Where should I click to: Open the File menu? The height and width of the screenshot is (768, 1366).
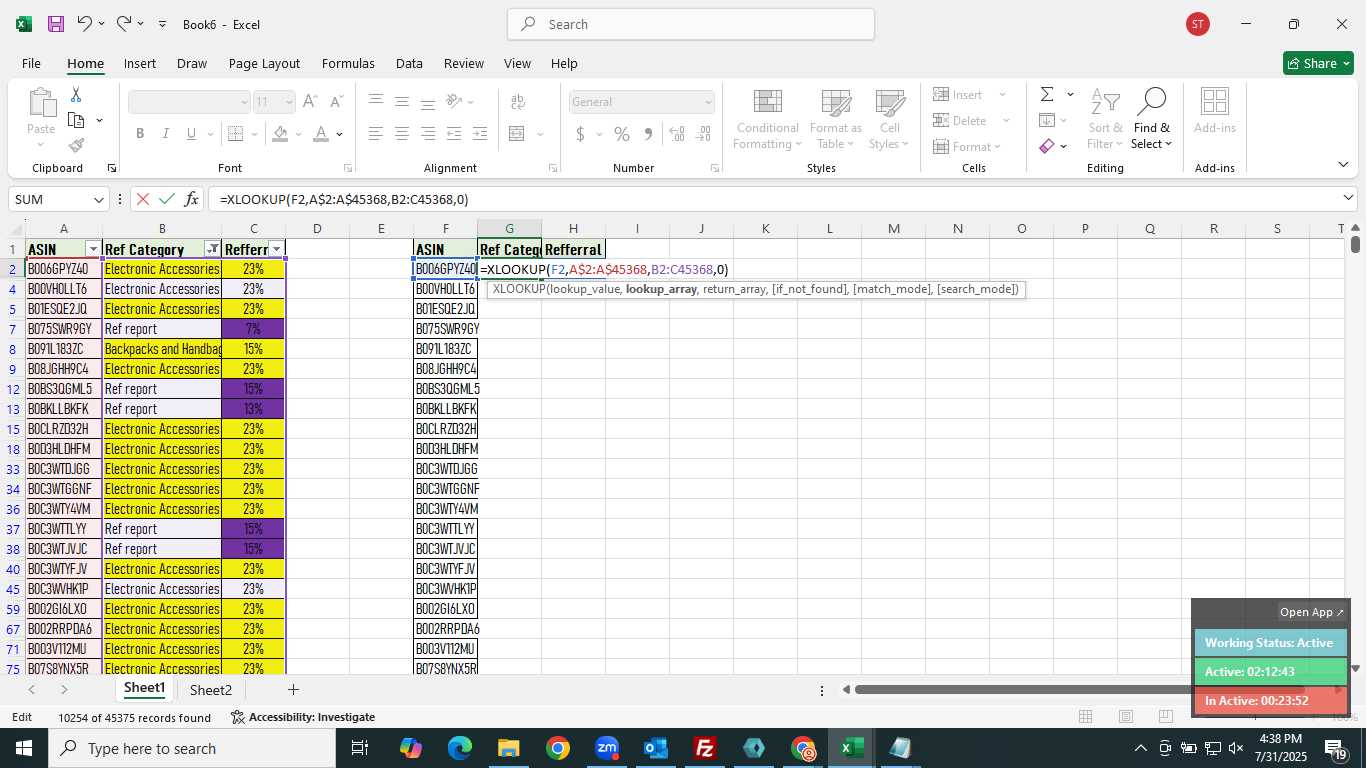coord(31,63)
